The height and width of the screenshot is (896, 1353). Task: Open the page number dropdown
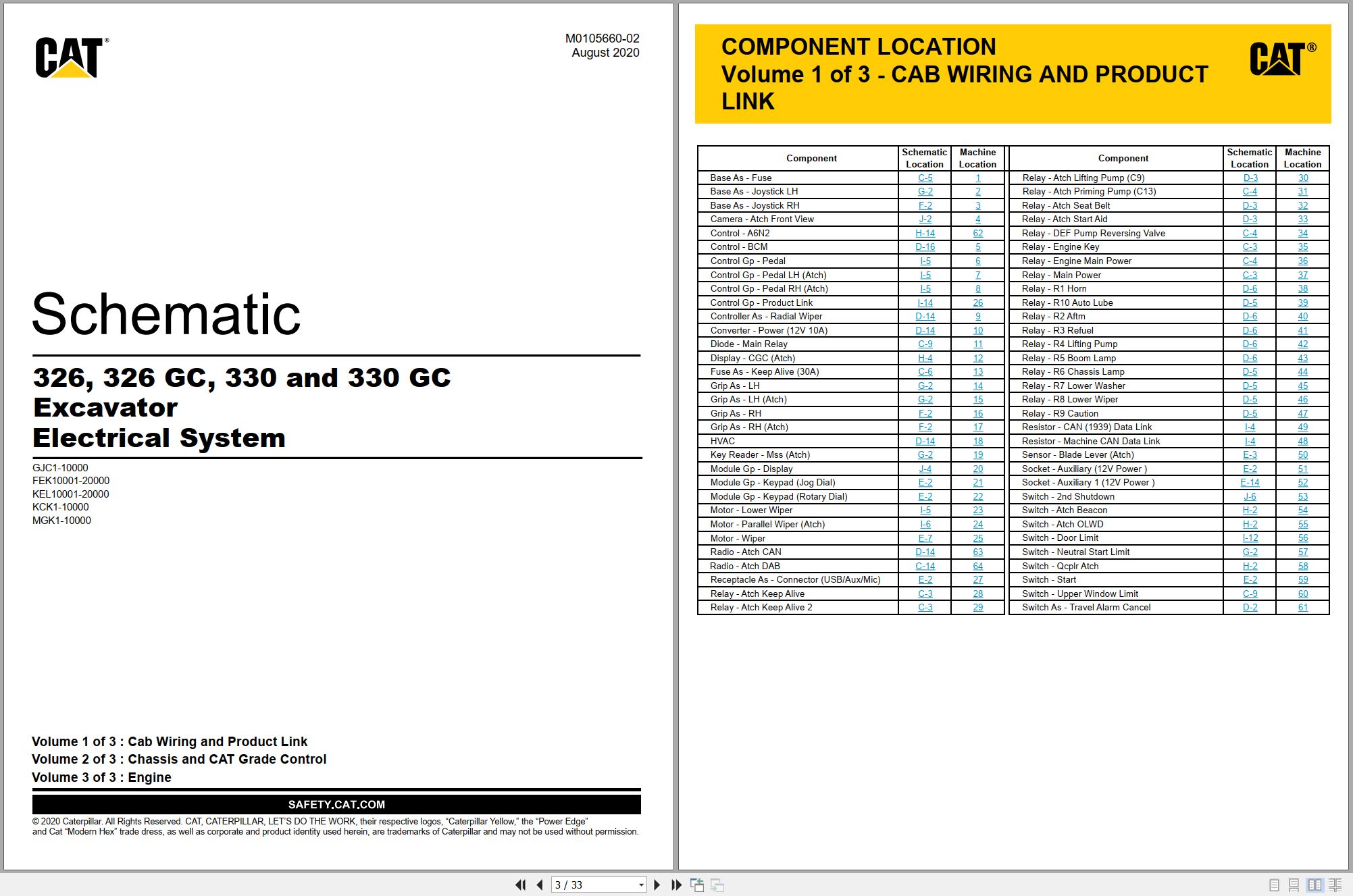tap(641, 885)
